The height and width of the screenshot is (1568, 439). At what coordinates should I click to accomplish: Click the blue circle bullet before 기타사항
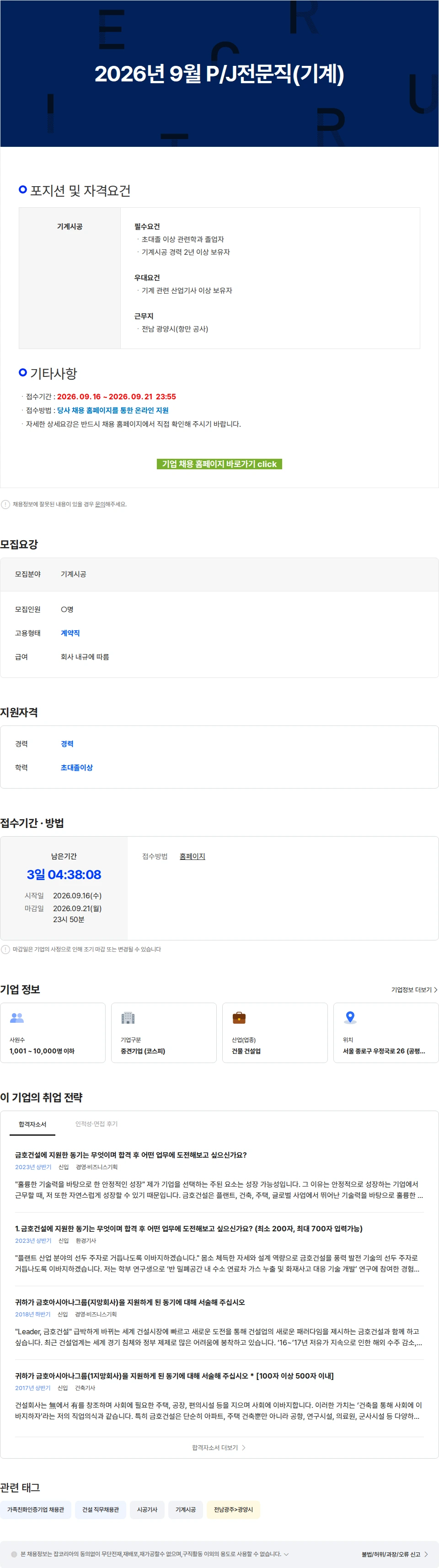click(23, 372)
